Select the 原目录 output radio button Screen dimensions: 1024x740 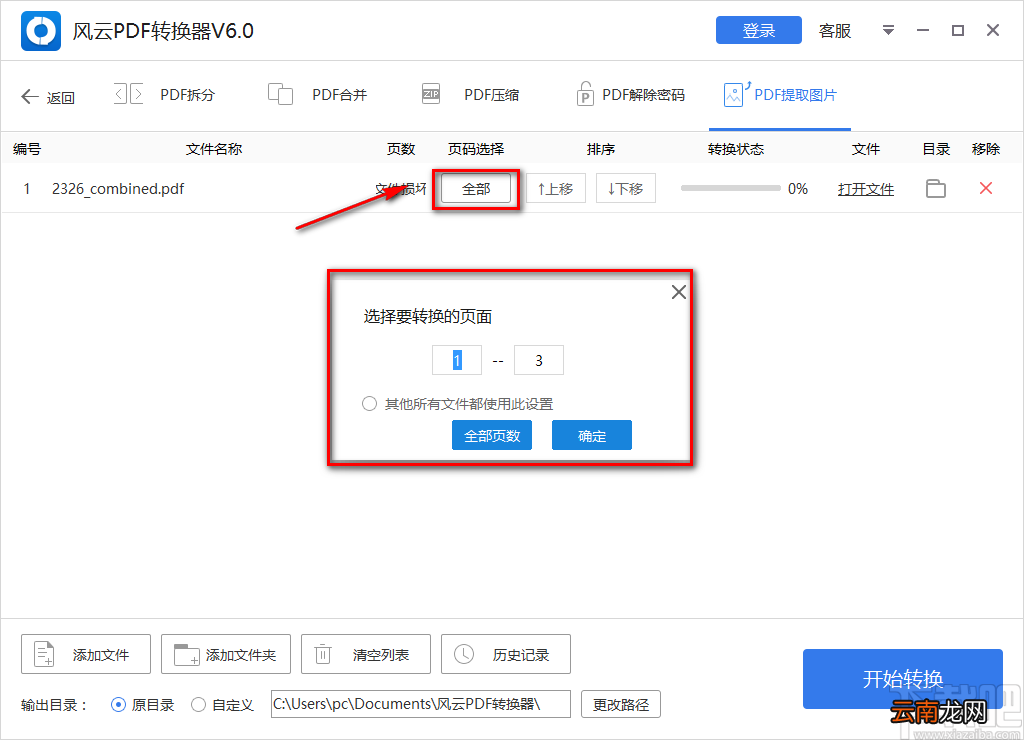[x=118, y=705]
